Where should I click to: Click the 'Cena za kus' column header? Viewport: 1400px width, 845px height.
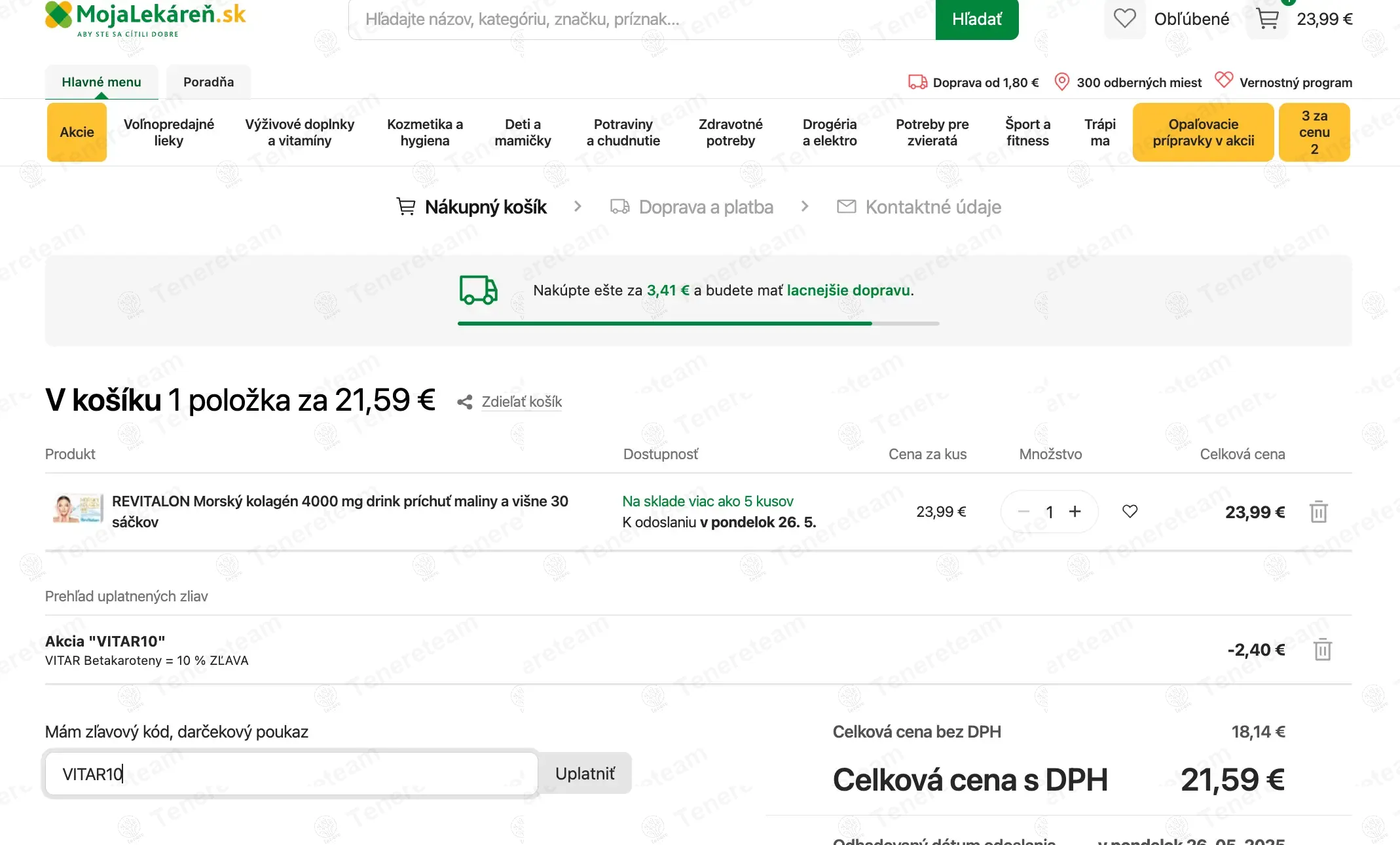pos(927,454)
